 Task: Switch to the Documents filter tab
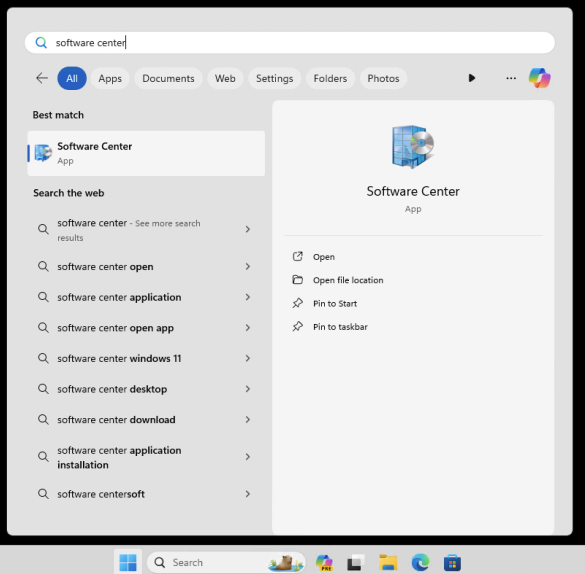coord(168,78)
